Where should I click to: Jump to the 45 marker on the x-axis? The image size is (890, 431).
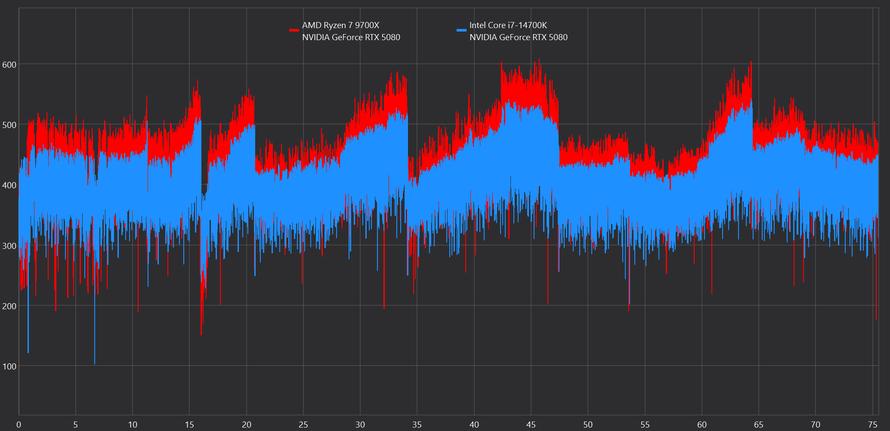coord(531,423)
